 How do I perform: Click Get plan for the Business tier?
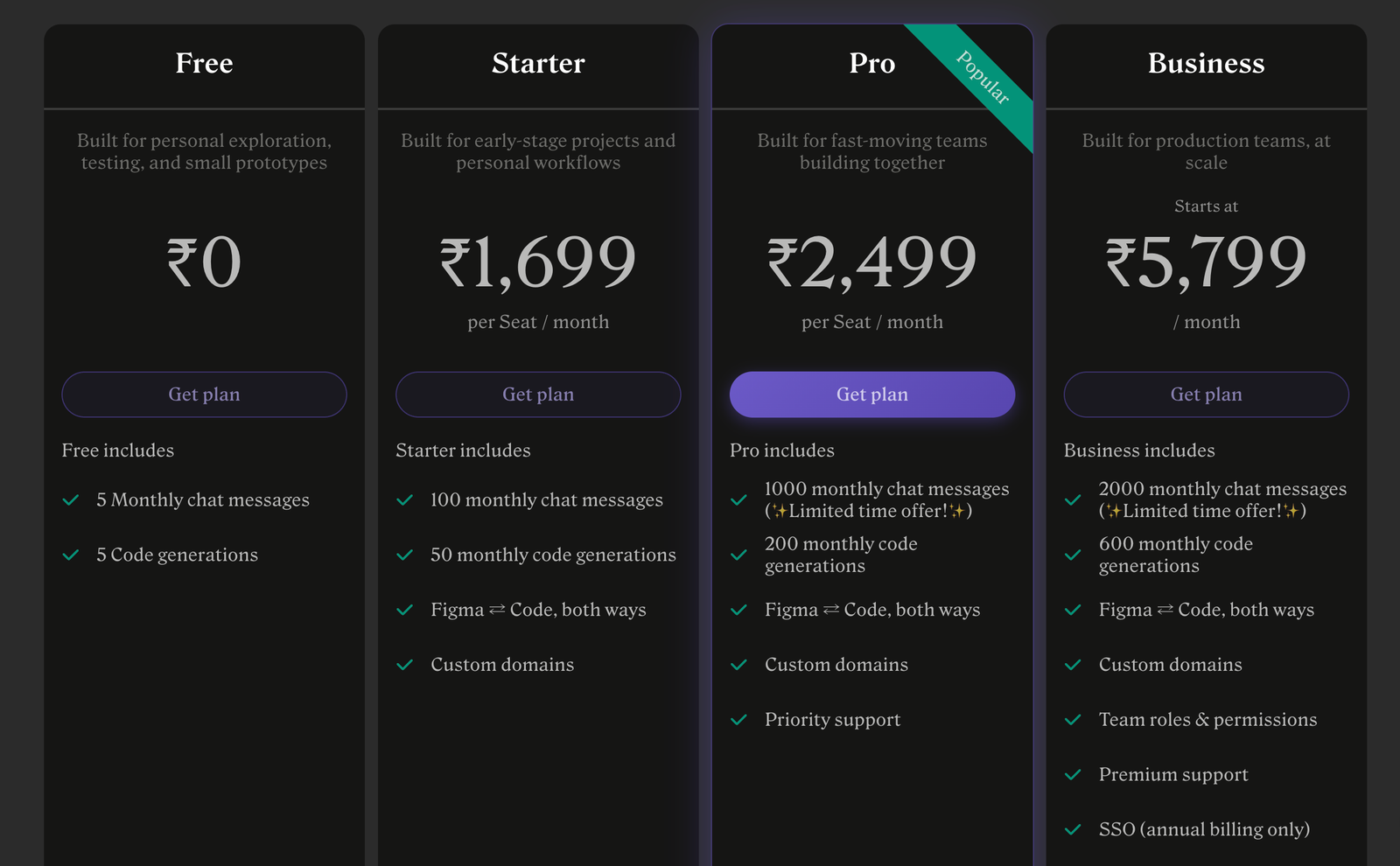(1206, 395)
